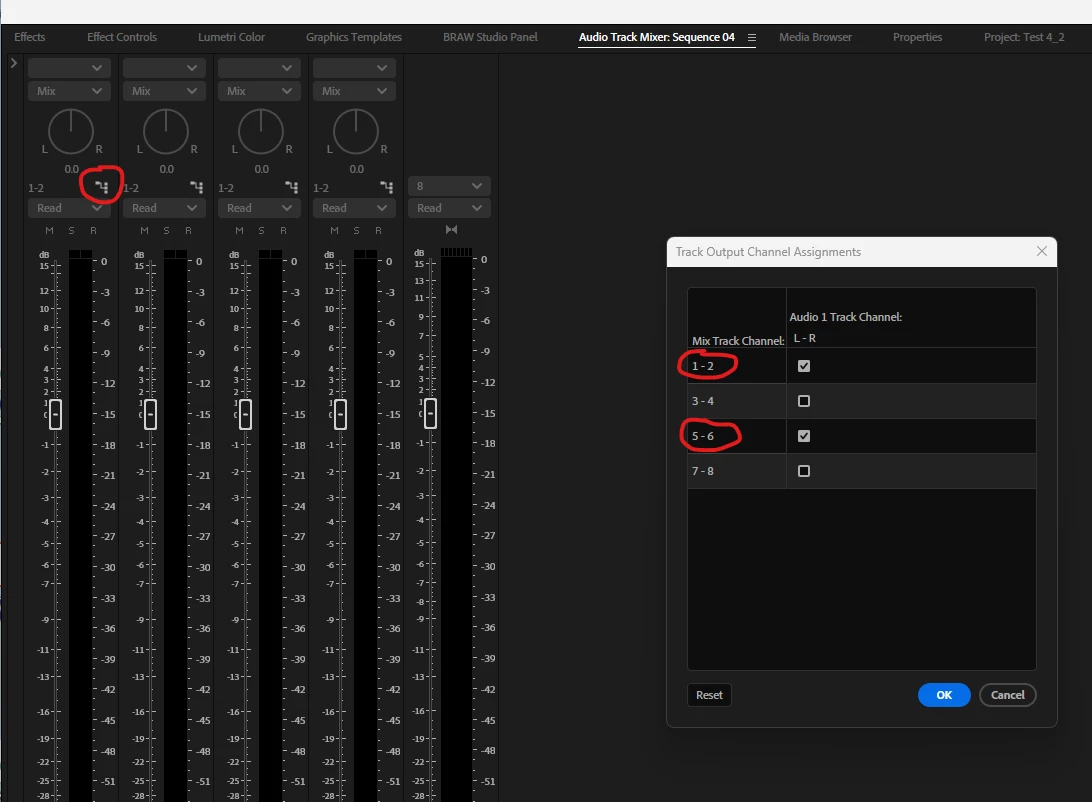
Task: Solo the second audio track
Action: pyautogui.click(x=166, y=230)
